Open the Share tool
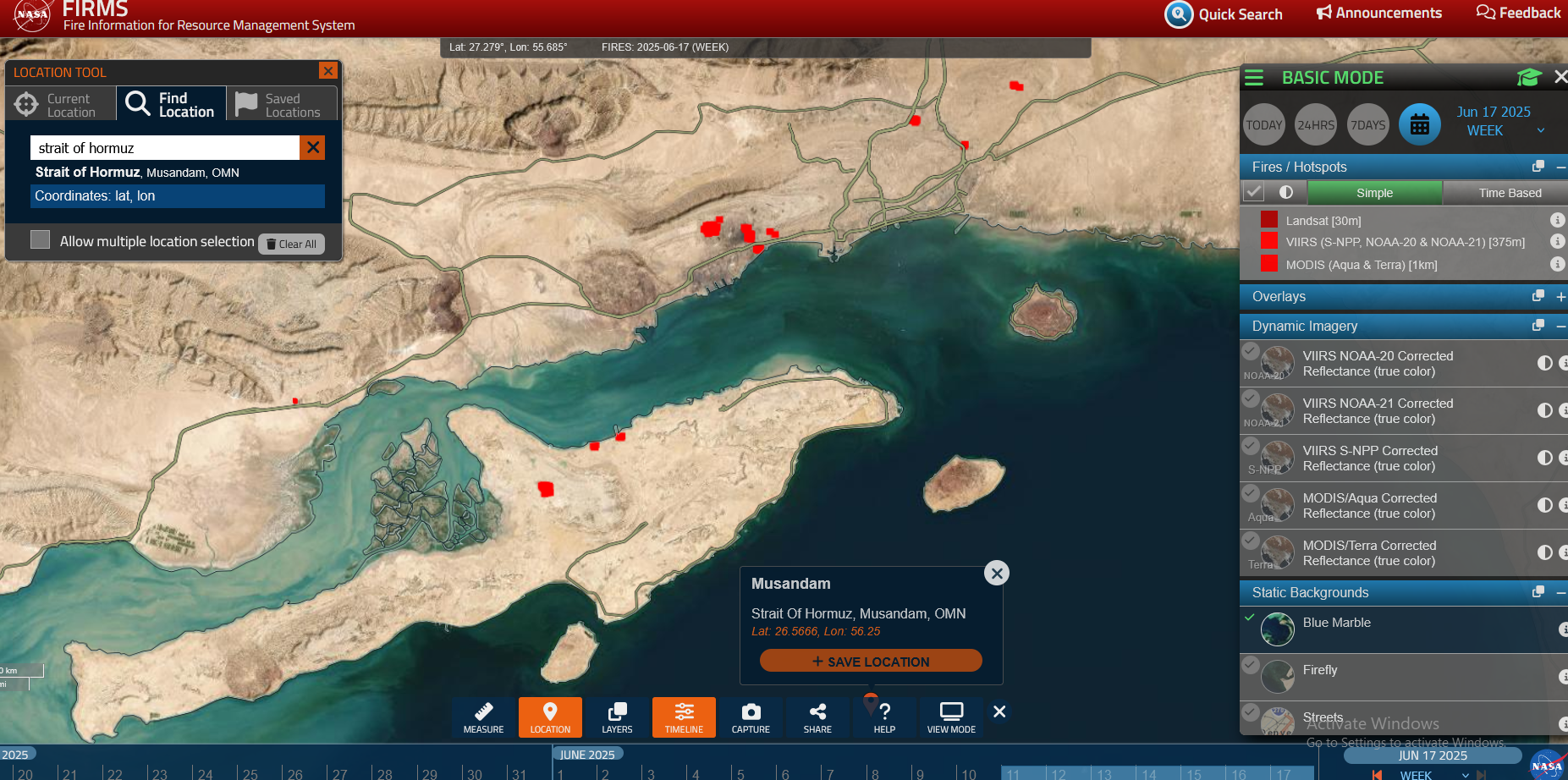1568x780 pixels. [x=817, y=717]
